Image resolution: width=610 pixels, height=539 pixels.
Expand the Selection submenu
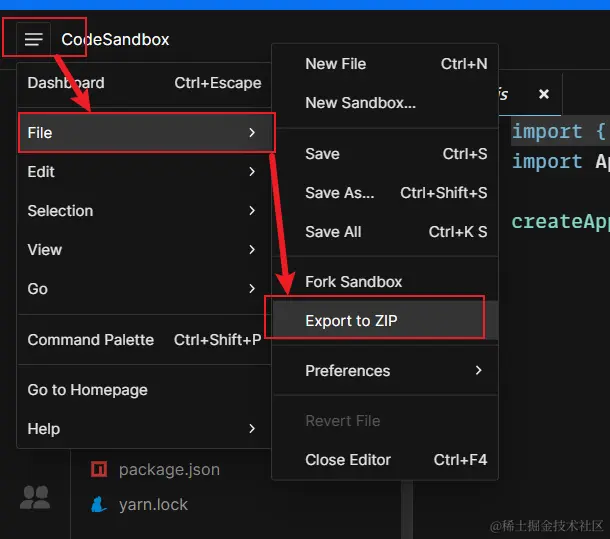click(x=144, y=211)
